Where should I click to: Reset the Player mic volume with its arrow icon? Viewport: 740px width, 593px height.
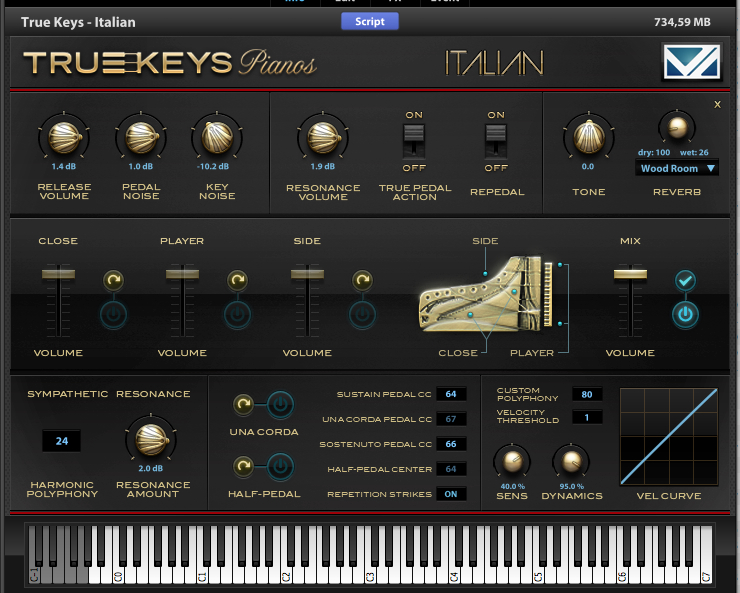click(x=237, y=280)
